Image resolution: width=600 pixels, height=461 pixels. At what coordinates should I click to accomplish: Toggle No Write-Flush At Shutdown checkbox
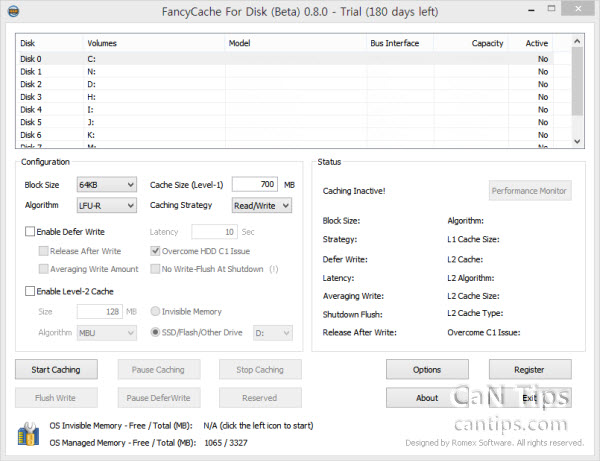pos(155,269)
